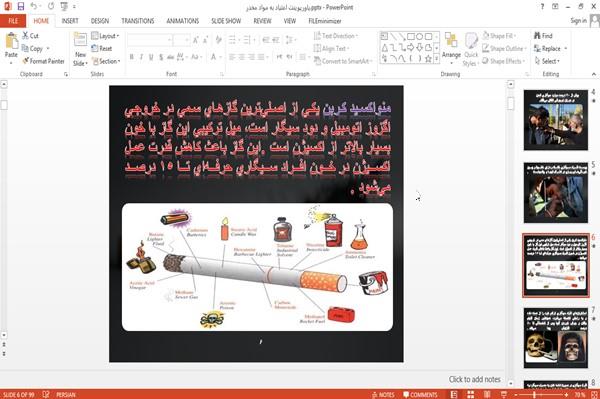Click the Copy button
The width and height of the screenshot is (600, 399).
pyautogui.click(x=33, y=49)
